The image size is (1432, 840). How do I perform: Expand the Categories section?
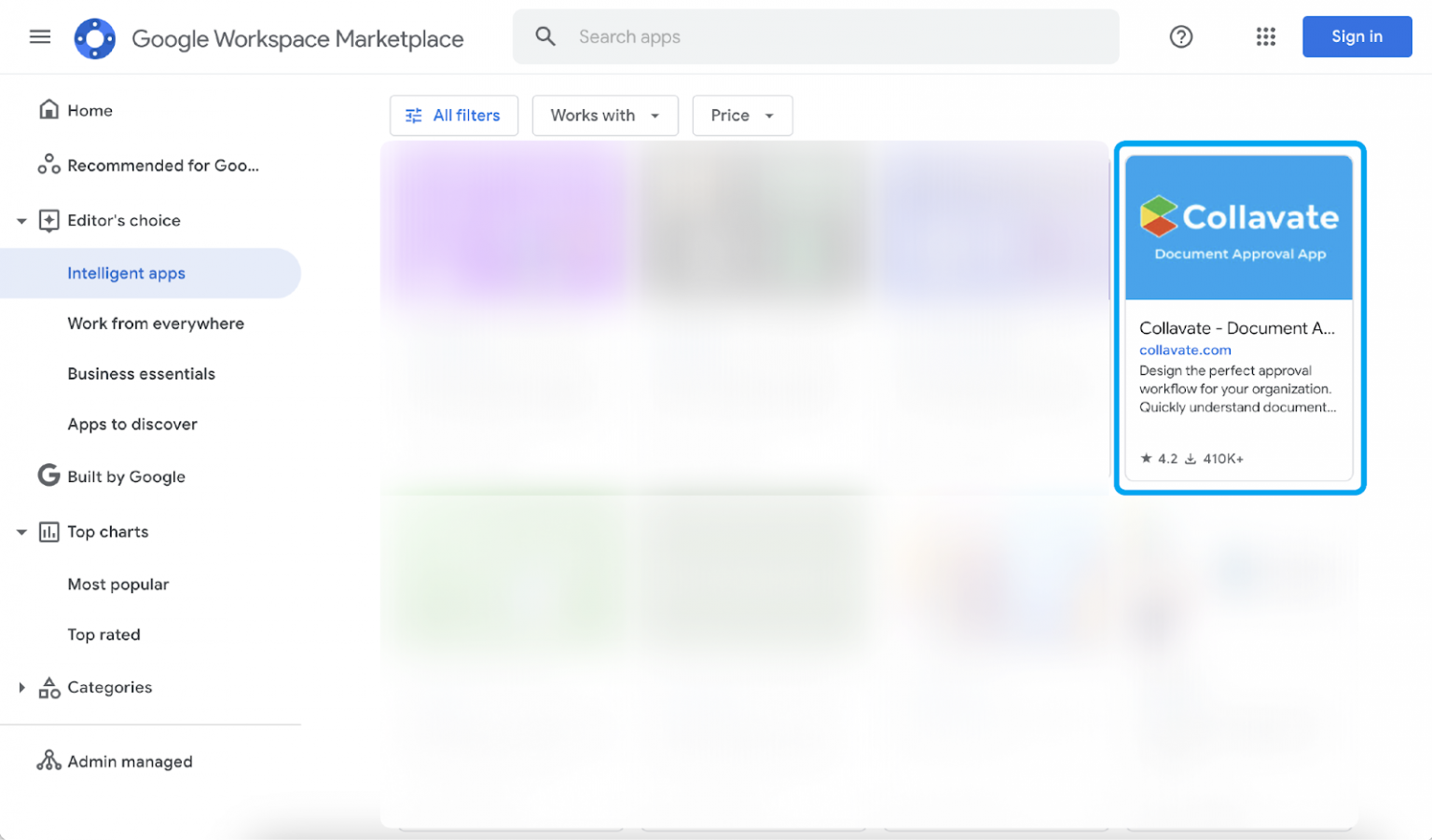pyautogui.click(x=21, y=687)
